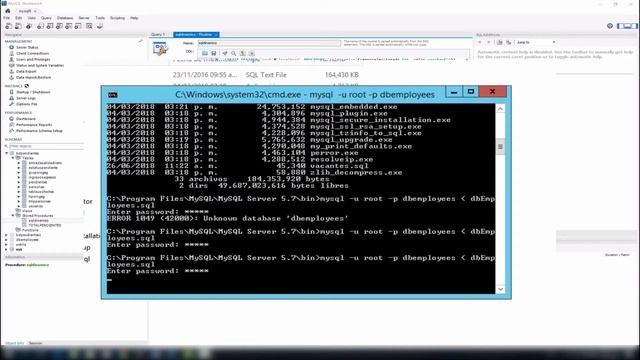The height and width of the screenshot is (360, 640).
Task: Click the routine Name input field
Action: (269, 43)
